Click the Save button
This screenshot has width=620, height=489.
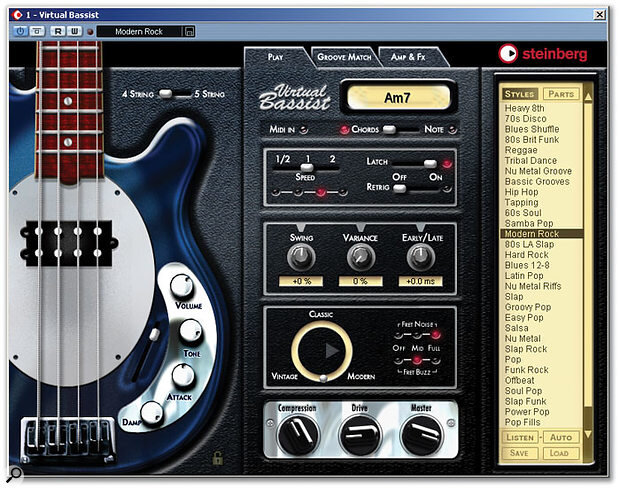[520, 453]
